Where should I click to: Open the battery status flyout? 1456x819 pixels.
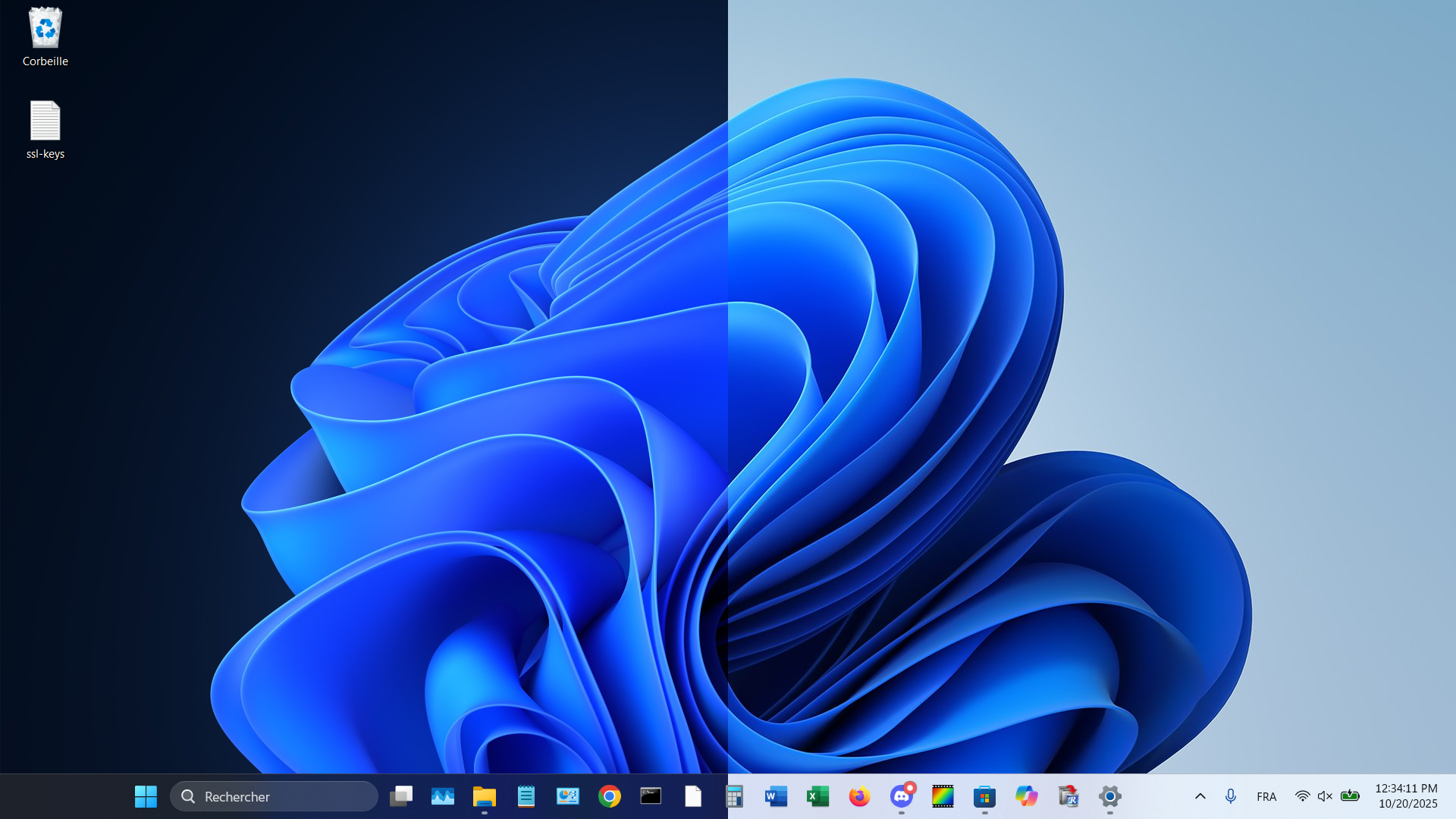1350,796
